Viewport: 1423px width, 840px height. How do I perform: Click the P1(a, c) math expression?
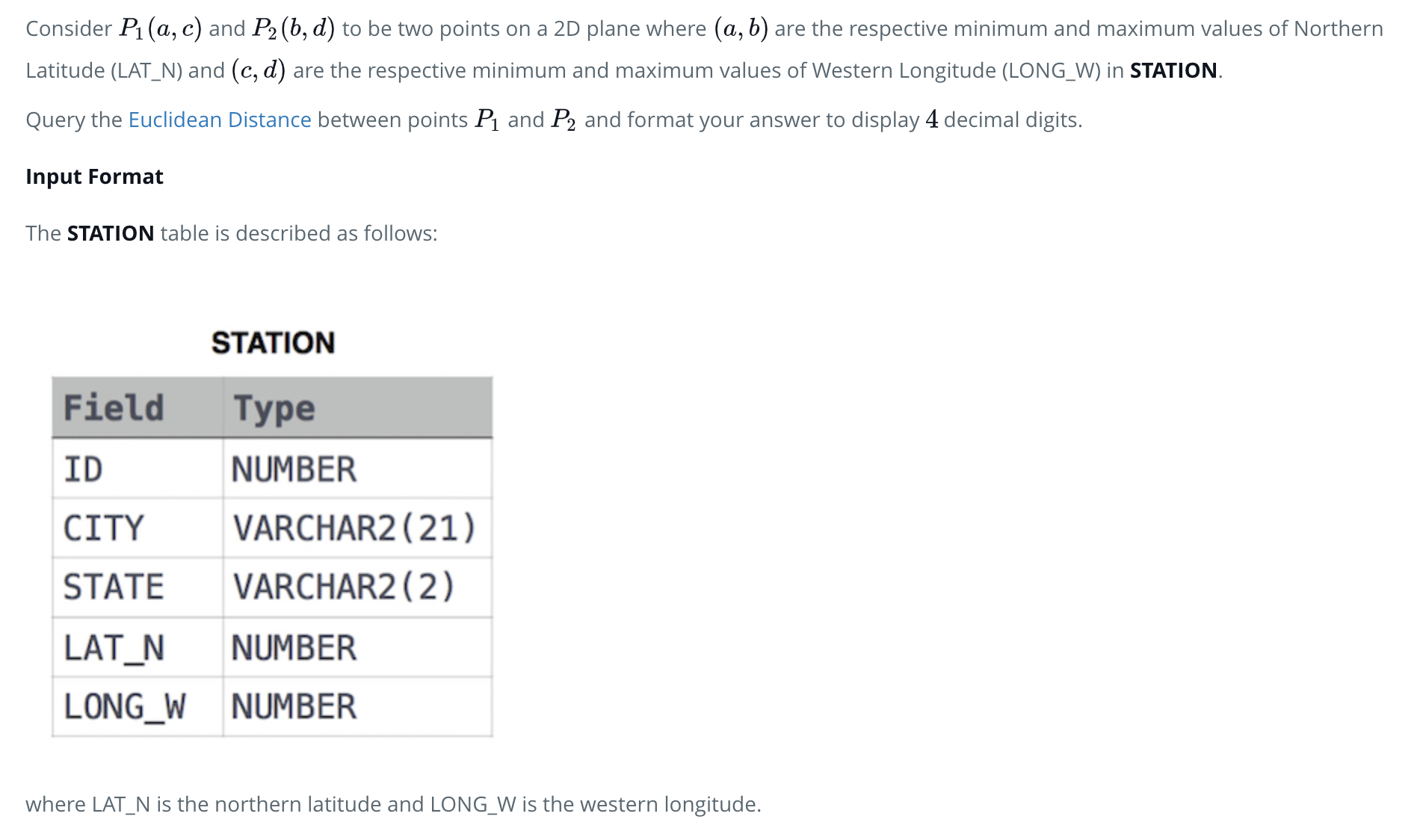(160, 28)
